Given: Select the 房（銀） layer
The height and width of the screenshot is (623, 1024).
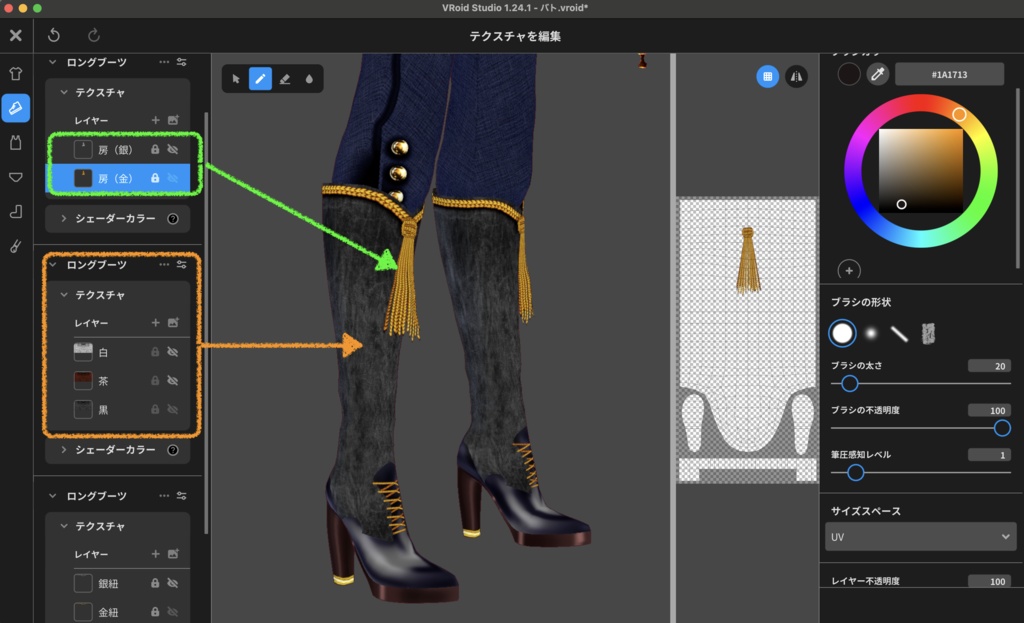Looking at the screenshot, I should pyautogui.click(x=118, y=150).
